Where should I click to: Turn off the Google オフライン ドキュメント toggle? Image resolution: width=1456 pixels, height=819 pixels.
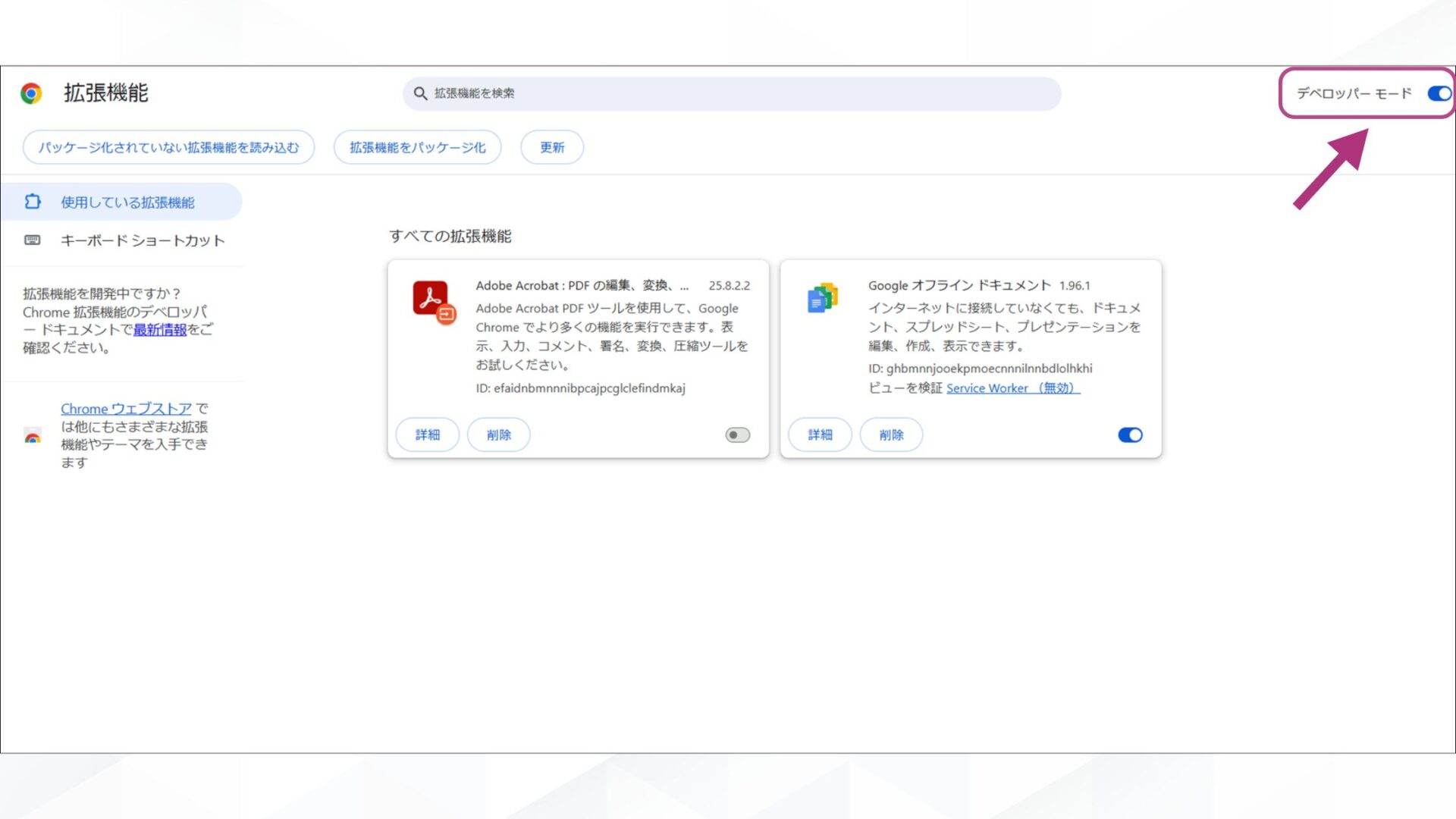[x=1129, y=435]
